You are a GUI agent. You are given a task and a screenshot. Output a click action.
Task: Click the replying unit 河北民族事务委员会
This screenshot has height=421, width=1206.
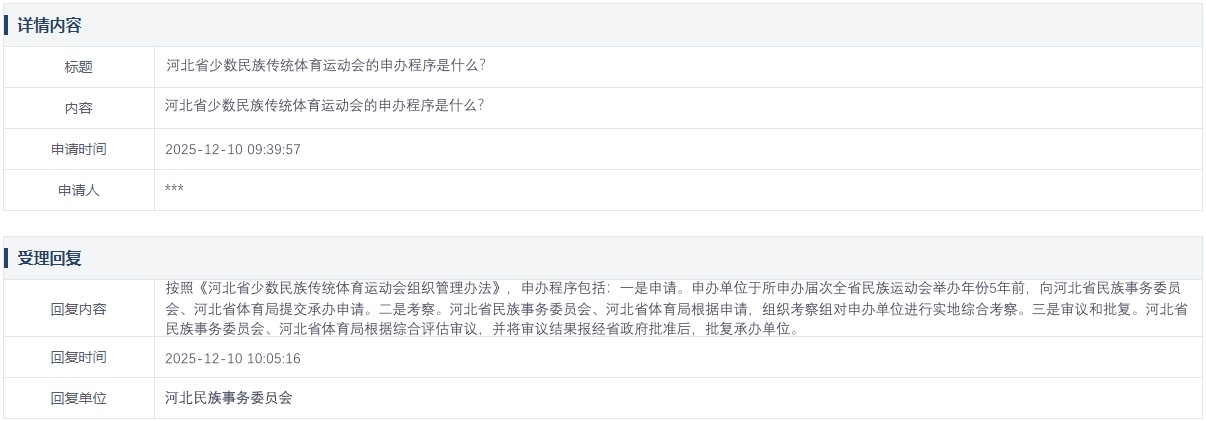pos(229,398)
